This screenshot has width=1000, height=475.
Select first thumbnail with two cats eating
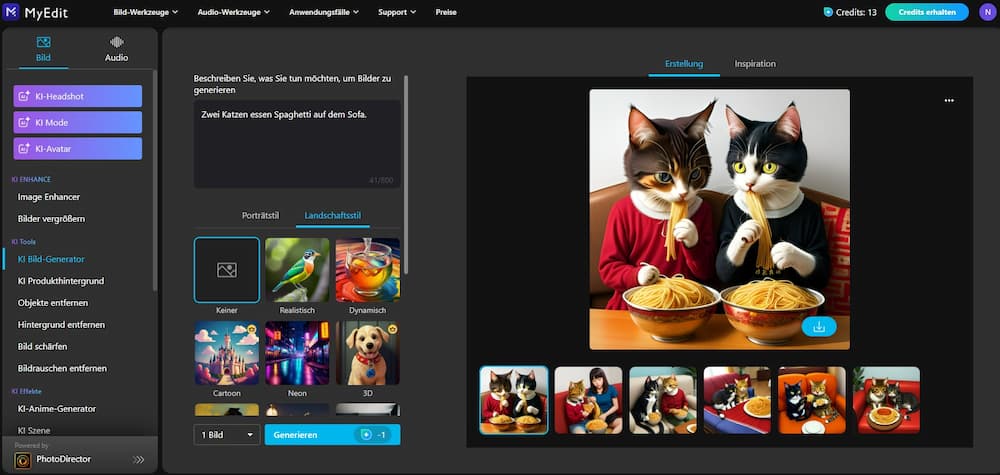(513, 400)
